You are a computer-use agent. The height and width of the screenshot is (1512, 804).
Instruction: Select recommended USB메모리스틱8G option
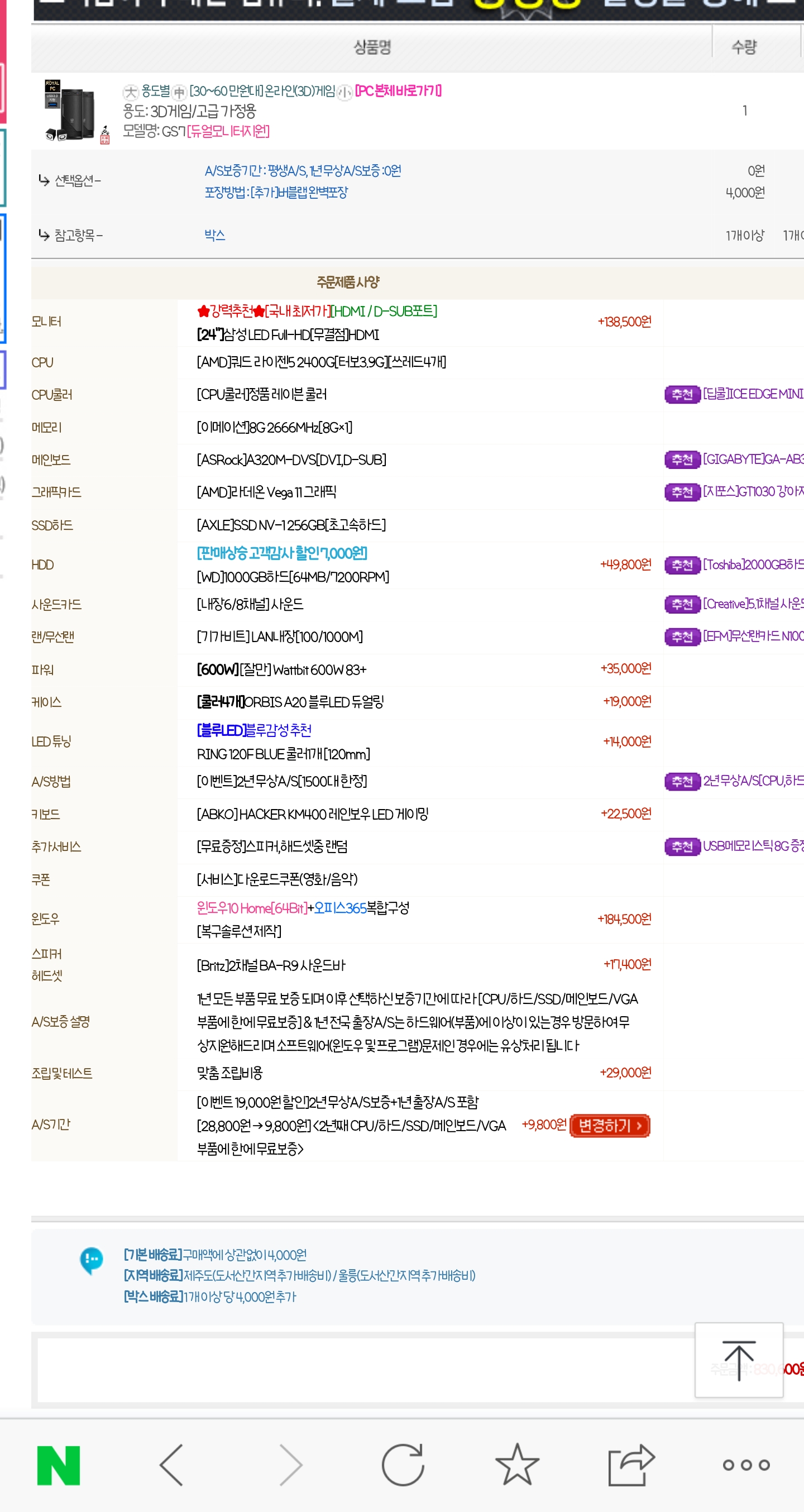point(753,846)
